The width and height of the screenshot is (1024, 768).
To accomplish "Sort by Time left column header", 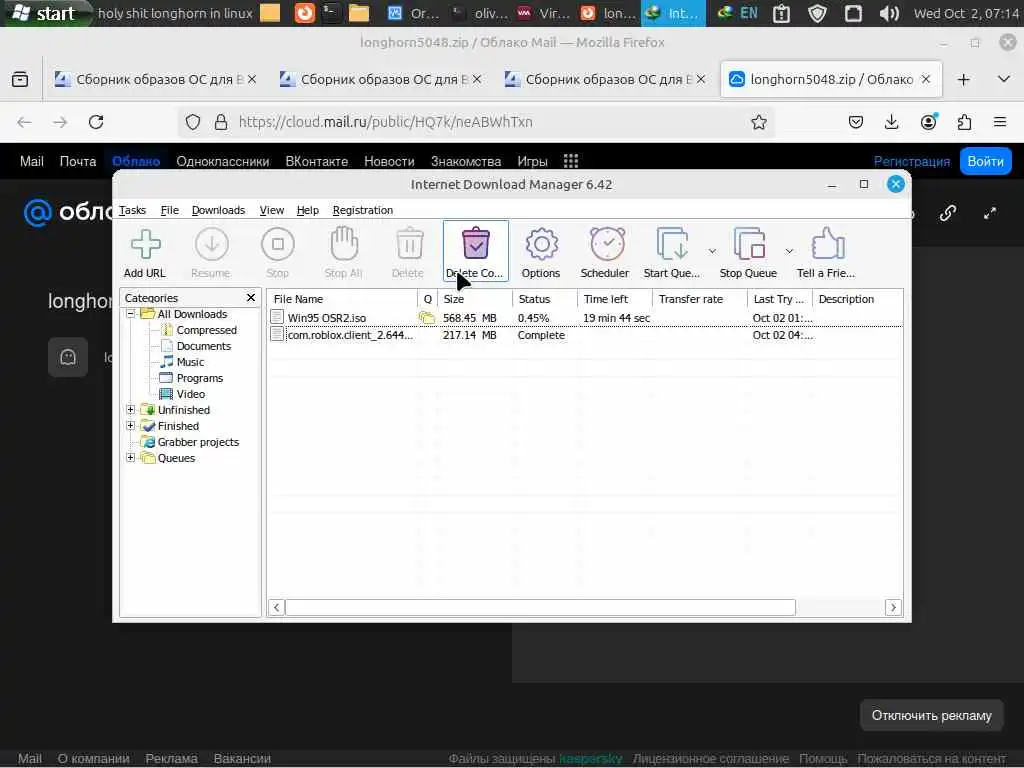I will tap(615, 299).
